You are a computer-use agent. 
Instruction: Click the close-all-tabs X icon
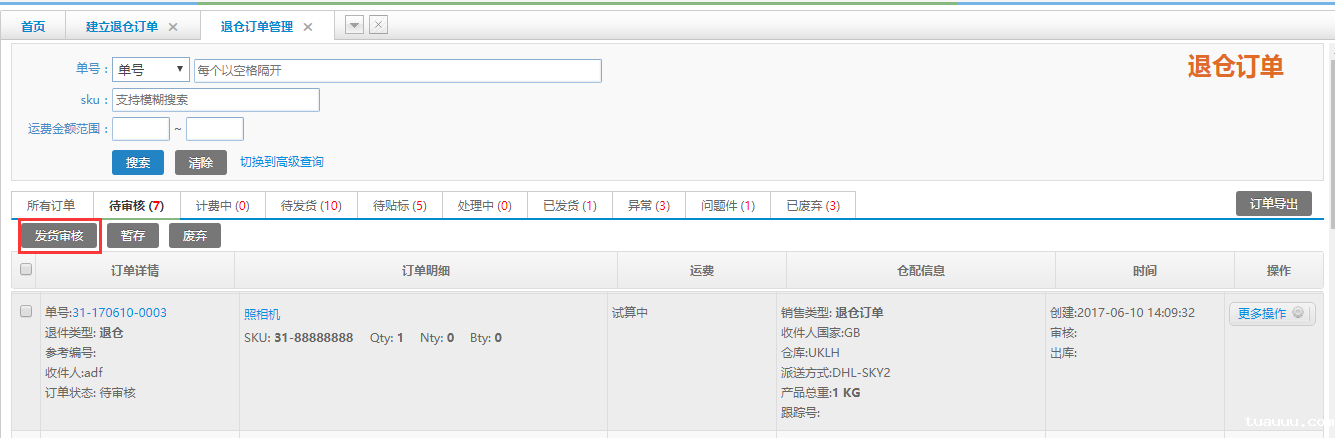pyautogui.click(x=378, y=25)
